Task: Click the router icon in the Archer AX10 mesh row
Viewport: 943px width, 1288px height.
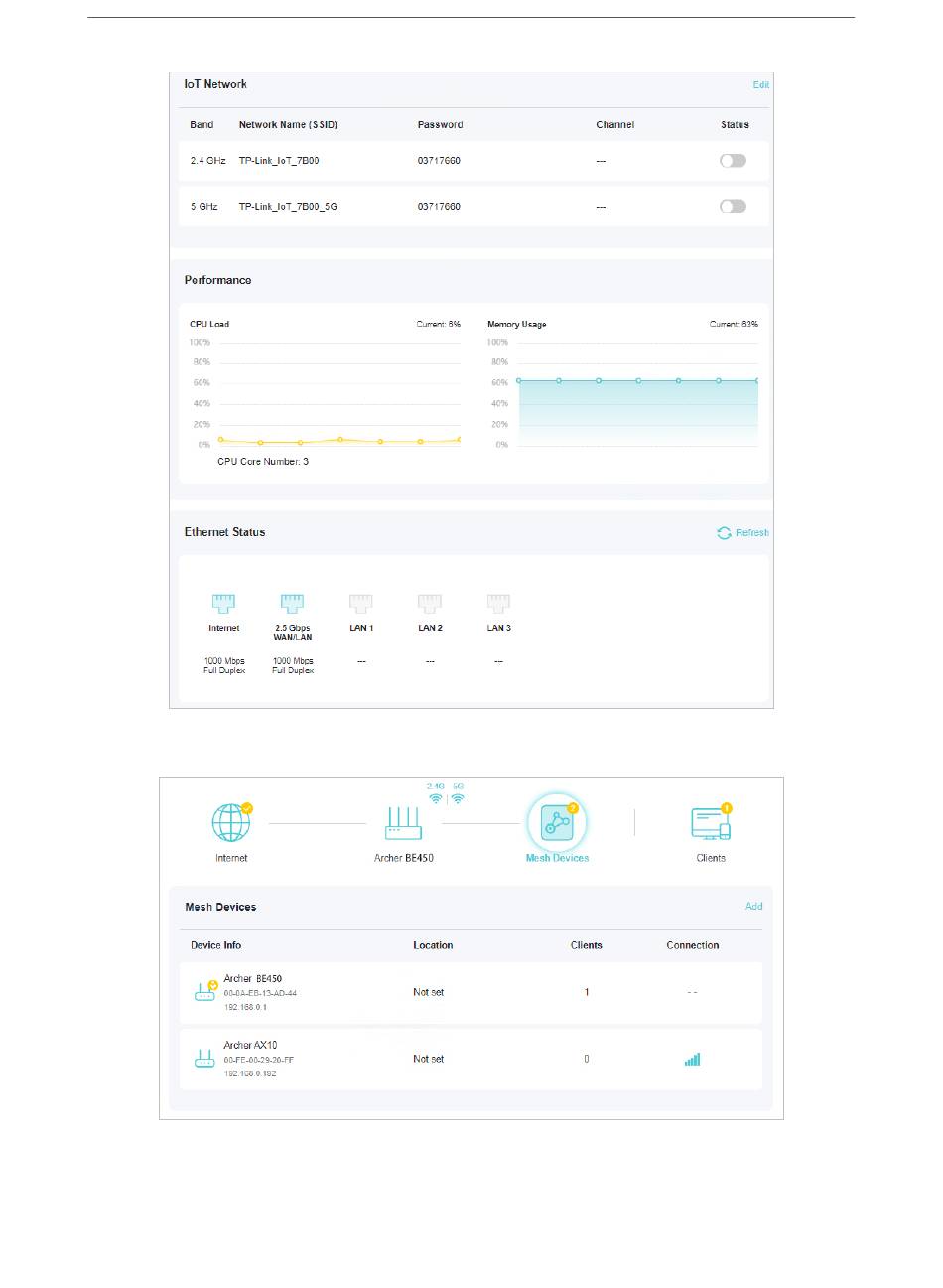Action: [204, 1059]
